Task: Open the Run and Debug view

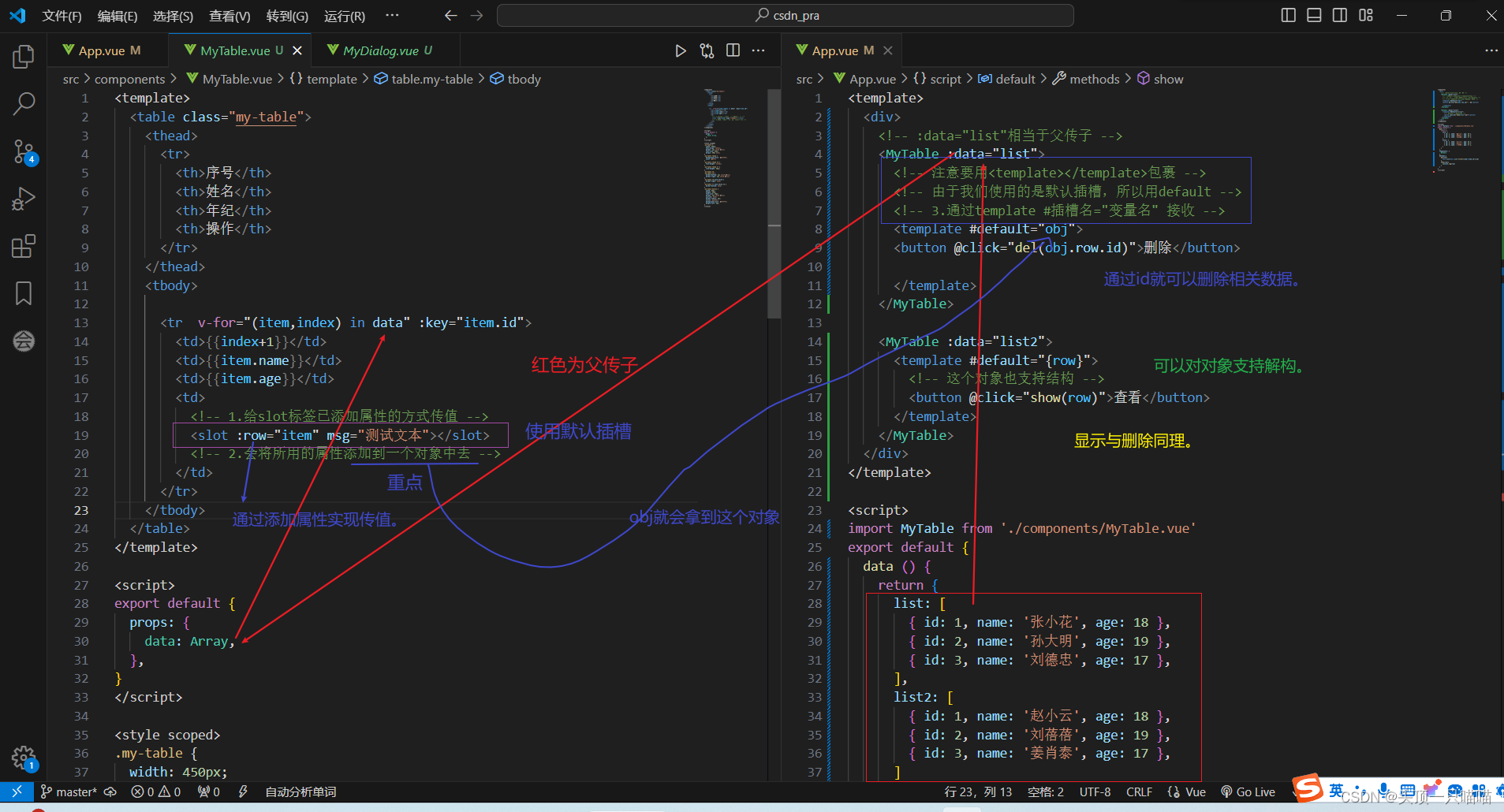Action: [x=24, y=199]
